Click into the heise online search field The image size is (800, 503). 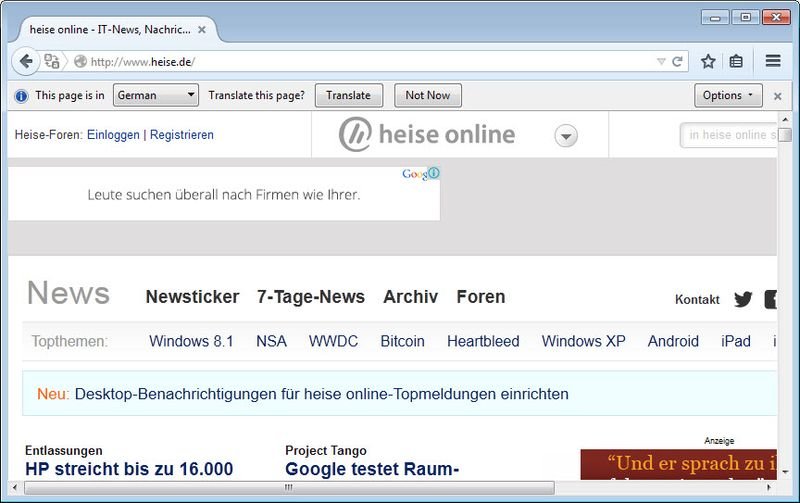[730, 135]
